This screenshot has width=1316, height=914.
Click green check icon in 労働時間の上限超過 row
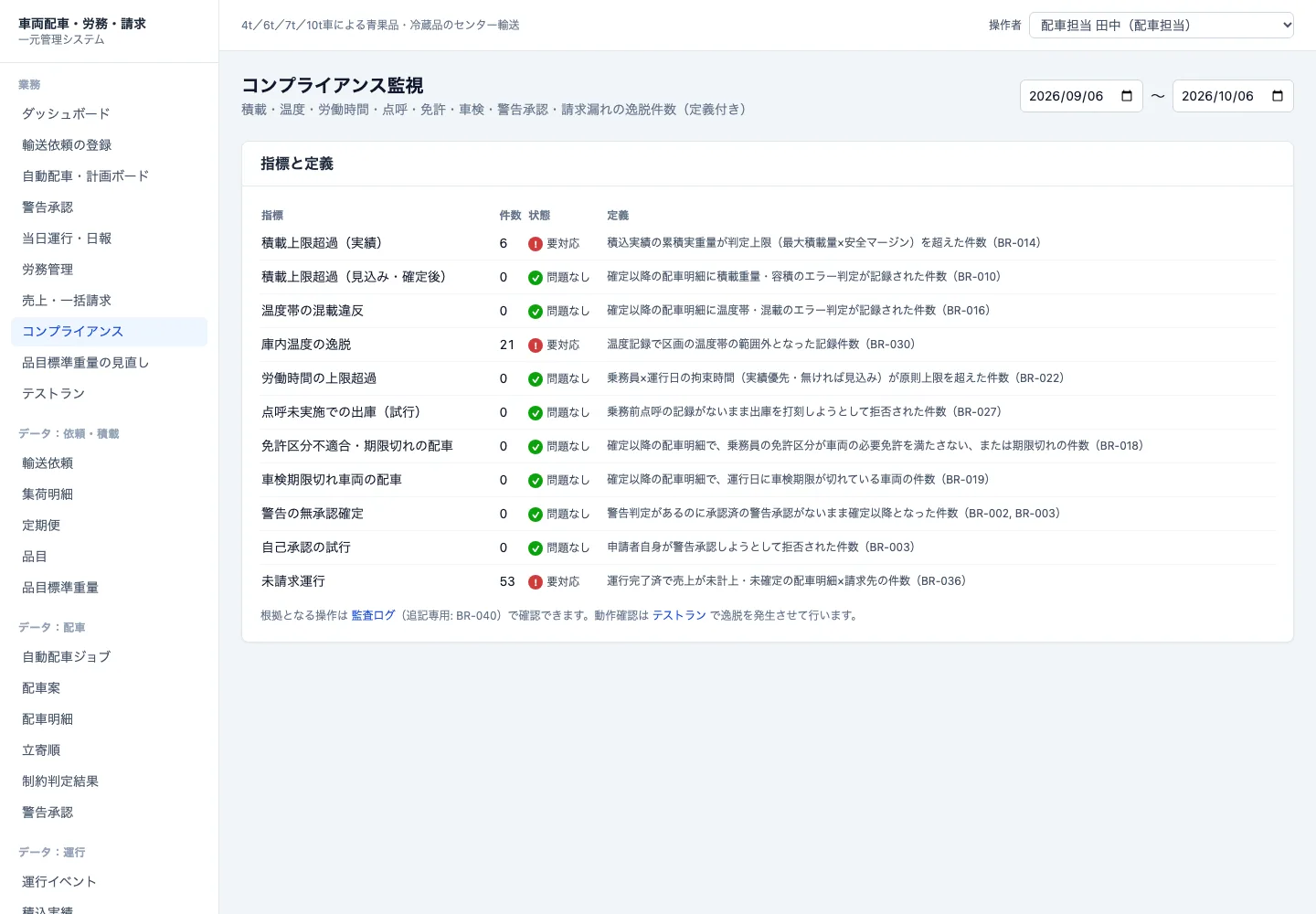(x=536, y=379)
